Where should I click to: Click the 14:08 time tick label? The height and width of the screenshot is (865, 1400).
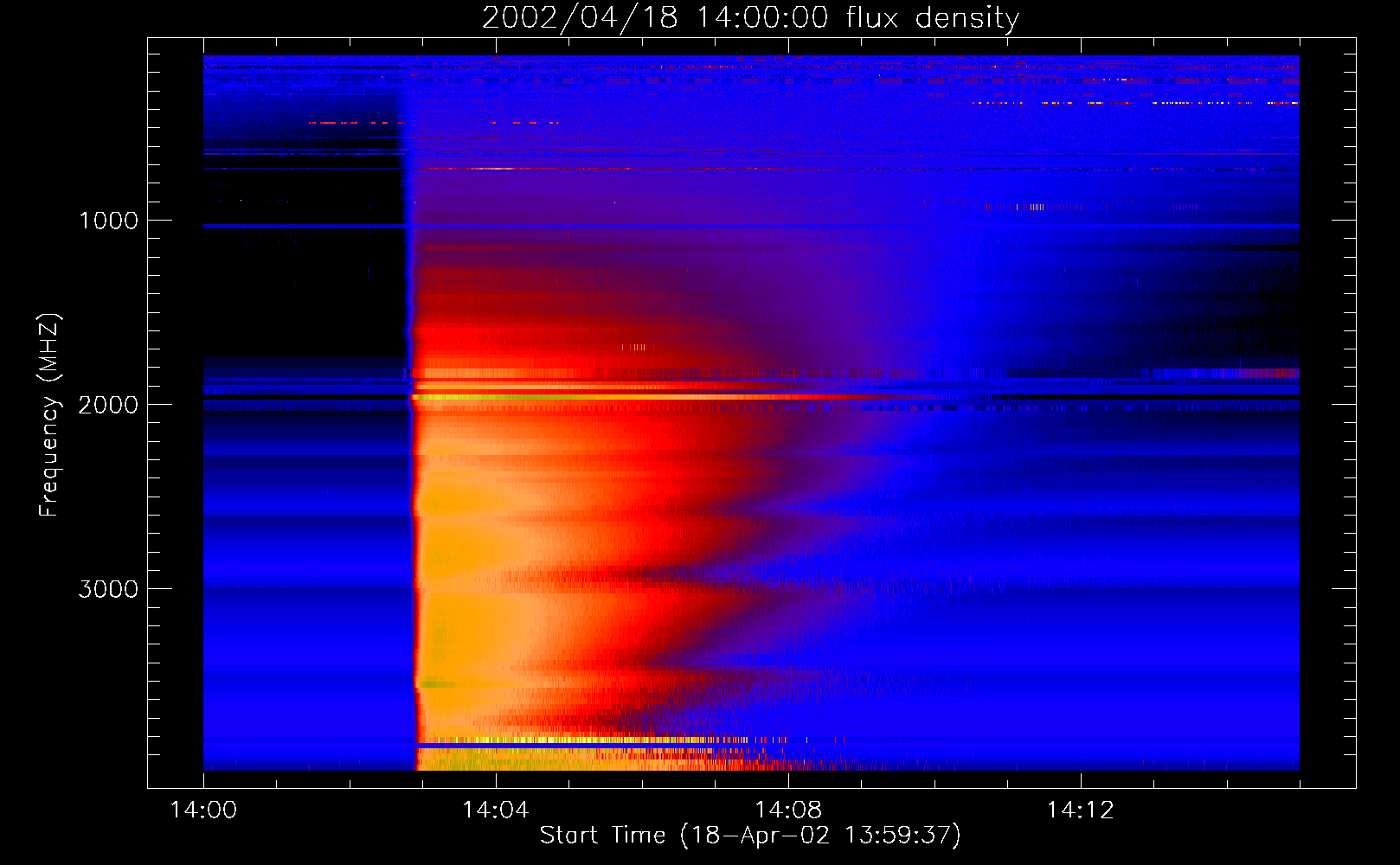coord(788,810)
